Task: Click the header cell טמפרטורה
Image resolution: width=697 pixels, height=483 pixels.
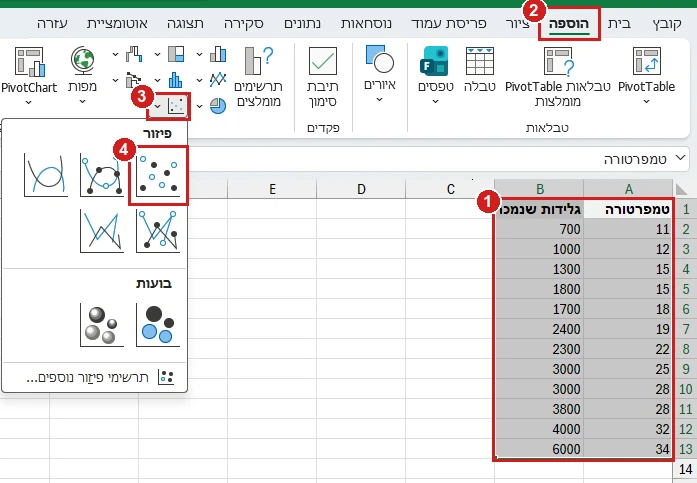Action: (628, 209)
